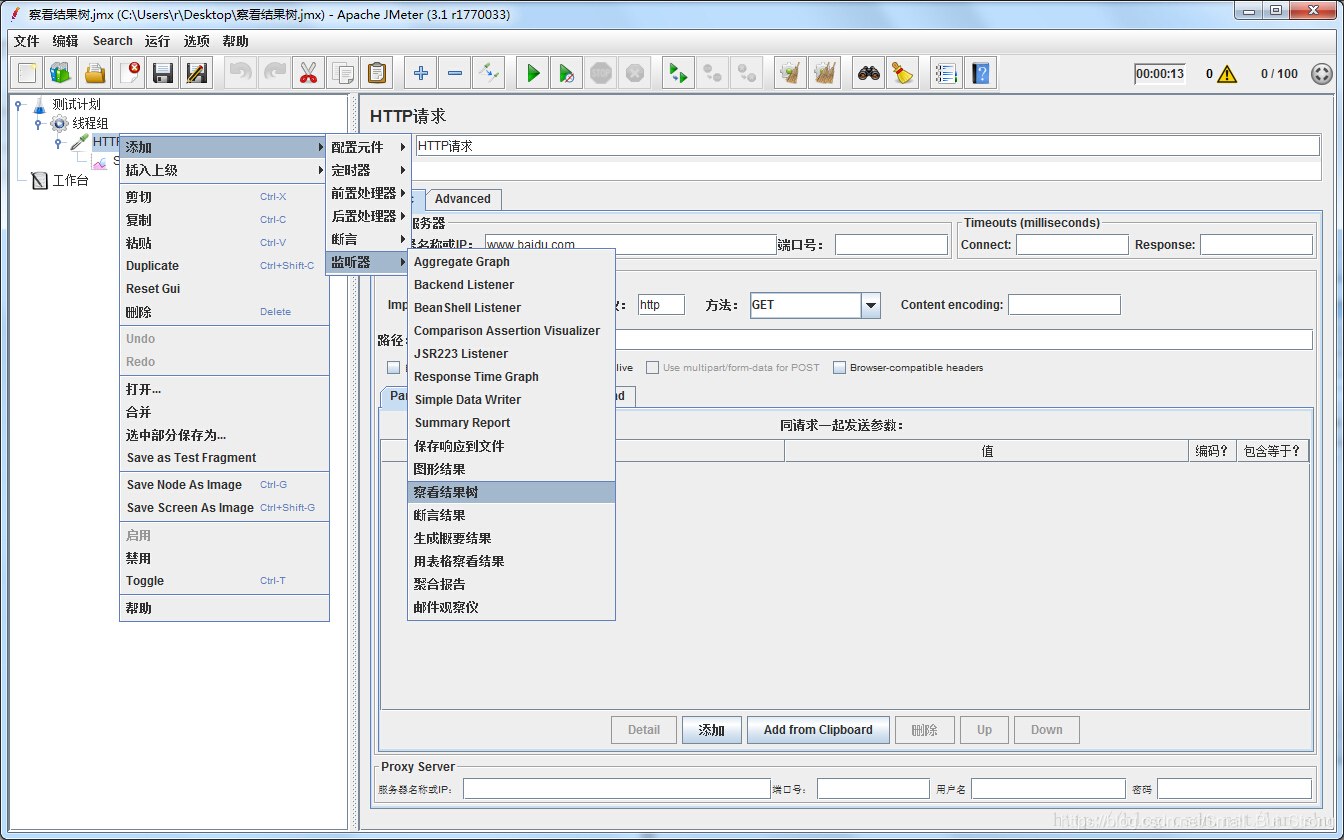The width and height of the screenshot is (1344, 840).
Task: Open the Help question mark icon
Action: click(980, 73)
